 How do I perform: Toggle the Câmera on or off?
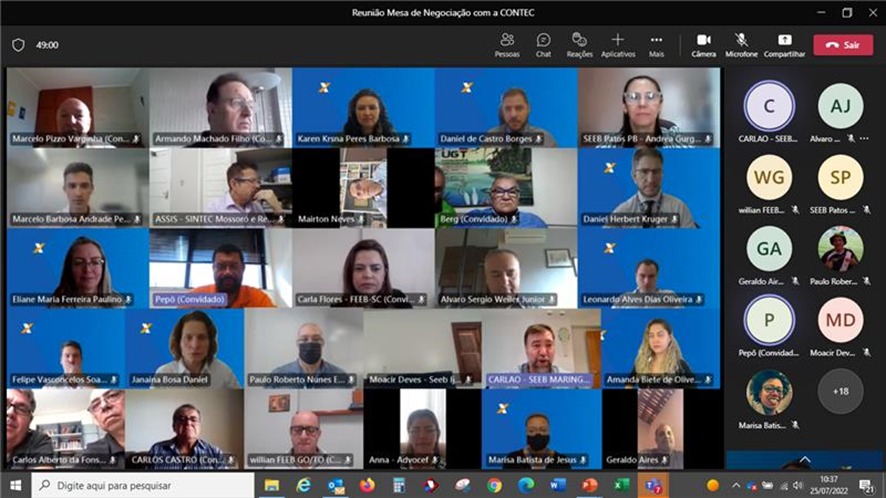click(x=703, y=45)
